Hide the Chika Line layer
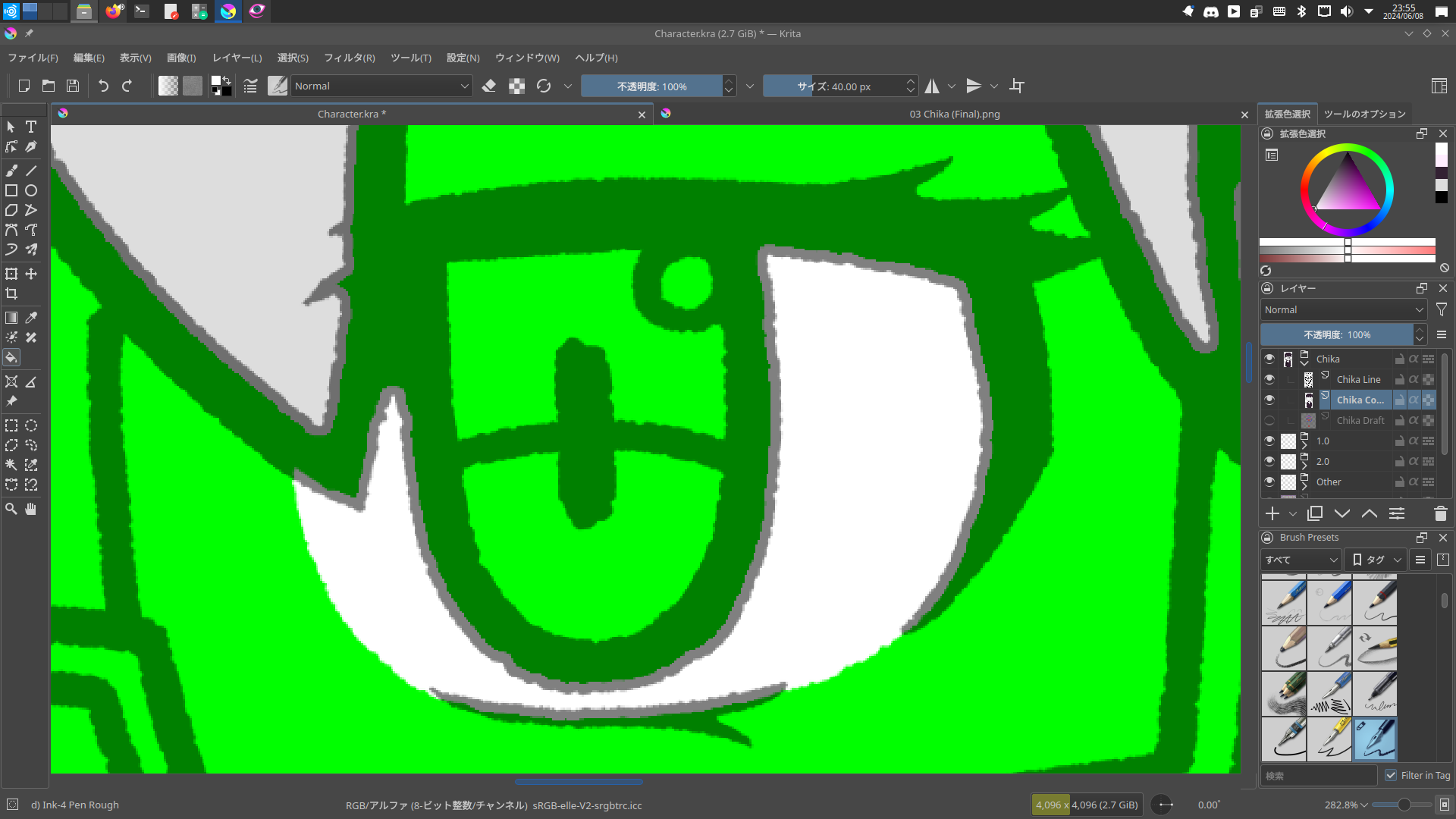Screen dimensions: 1456x819 [1269, 379]
